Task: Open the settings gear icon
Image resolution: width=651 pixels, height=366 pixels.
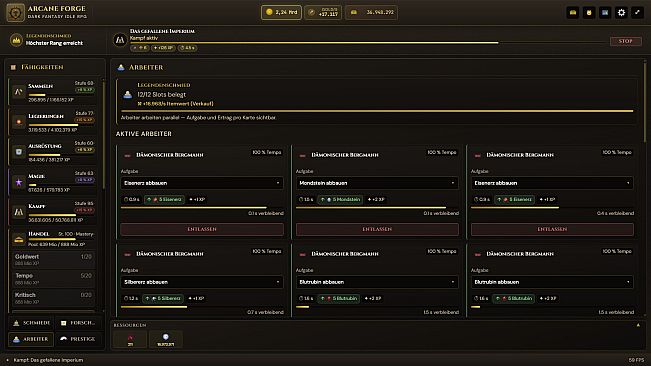Action: click(x=621, y=12)
